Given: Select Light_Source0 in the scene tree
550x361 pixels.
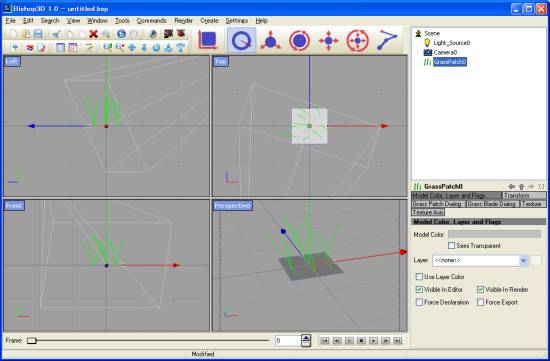Looking at the screenshot, I should pyautogui.click(x=451, y=43).
